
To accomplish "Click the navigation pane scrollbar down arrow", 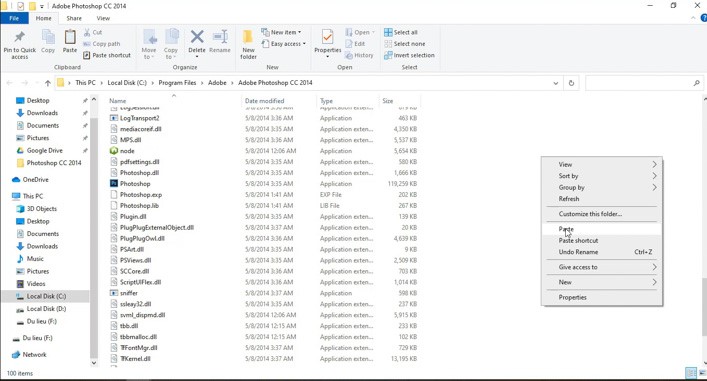I will (94, 363).
